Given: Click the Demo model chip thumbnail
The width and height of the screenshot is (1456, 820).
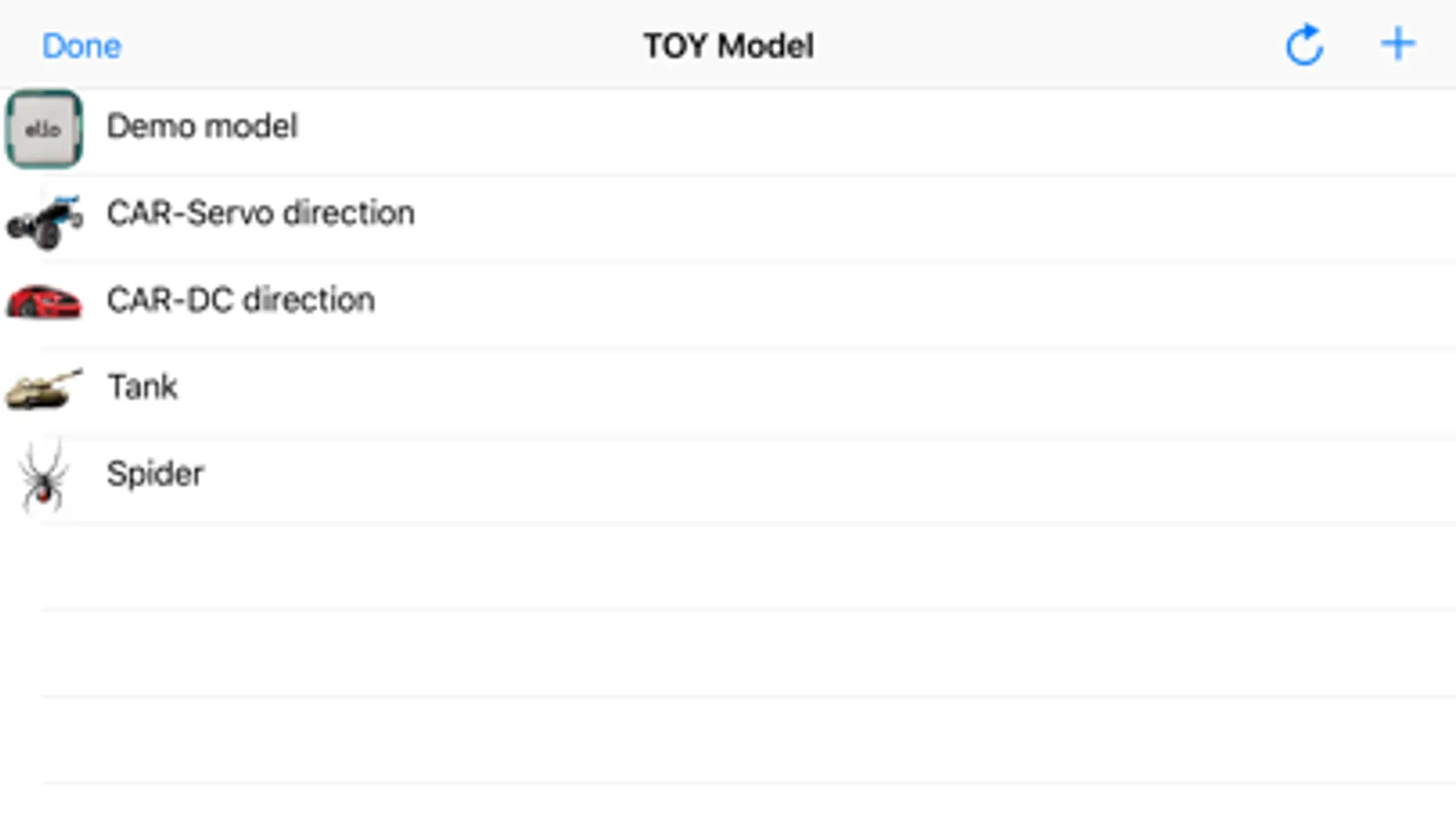Looking at the screenshot, I should tap(44, 128).
